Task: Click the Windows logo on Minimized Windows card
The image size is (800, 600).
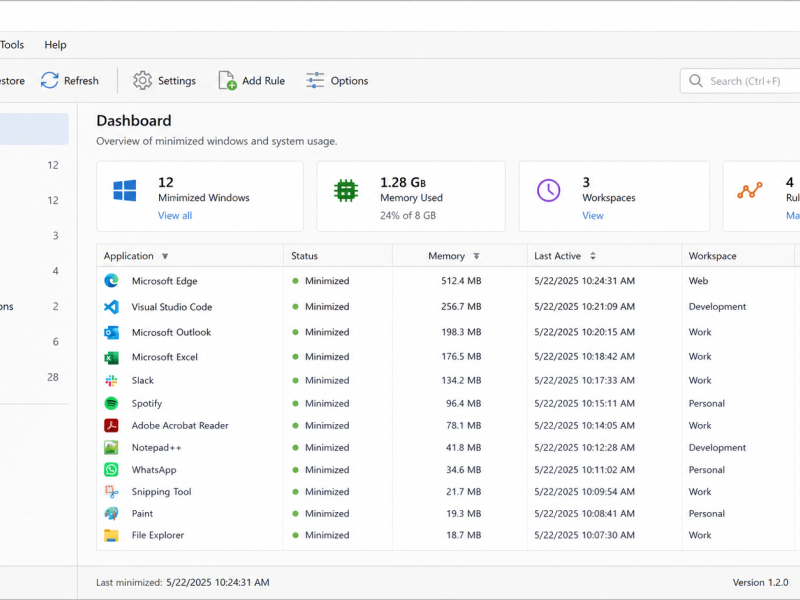Action: [124, 191]
